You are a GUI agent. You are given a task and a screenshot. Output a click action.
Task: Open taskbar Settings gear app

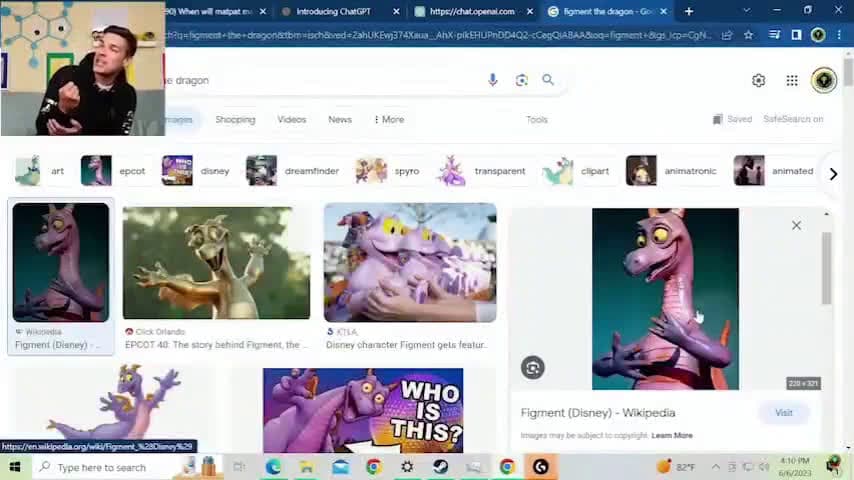[407, 467]
